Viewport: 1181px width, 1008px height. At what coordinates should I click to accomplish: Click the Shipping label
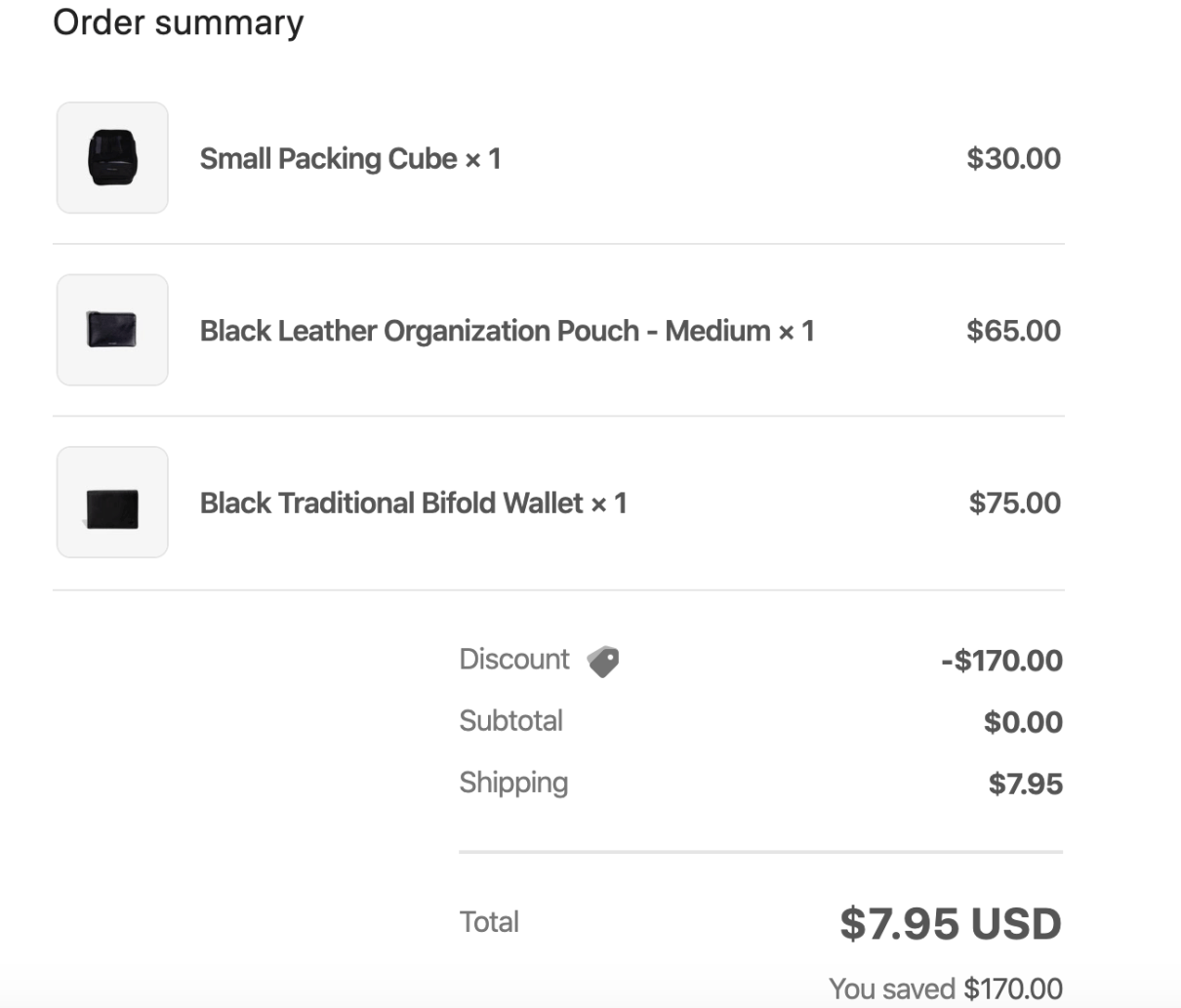tap(513, 783)
